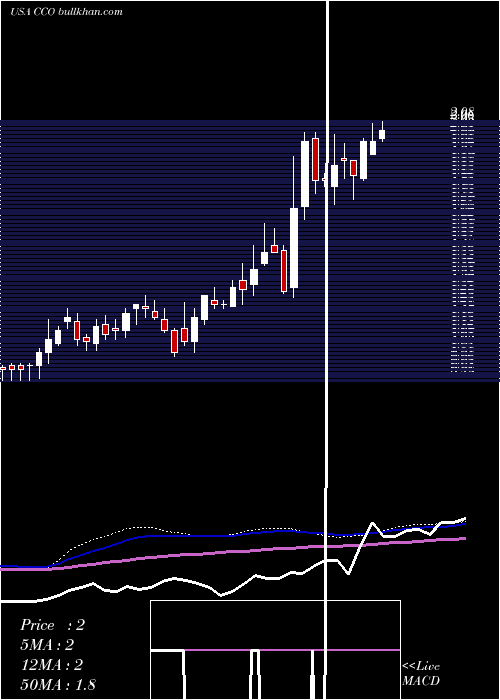Click the 'Price : 2' value label
Image resolution: width=500 pixels, height=700 pixels.
point(52,625)
